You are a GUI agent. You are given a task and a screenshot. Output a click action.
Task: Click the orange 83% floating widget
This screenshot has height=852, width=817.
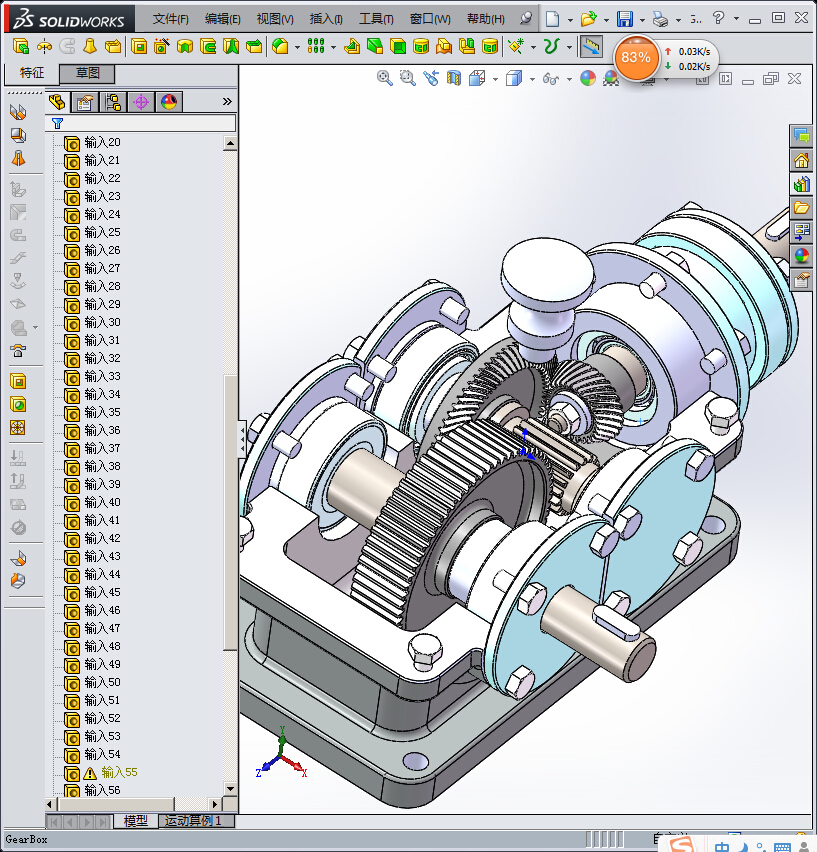636,58
